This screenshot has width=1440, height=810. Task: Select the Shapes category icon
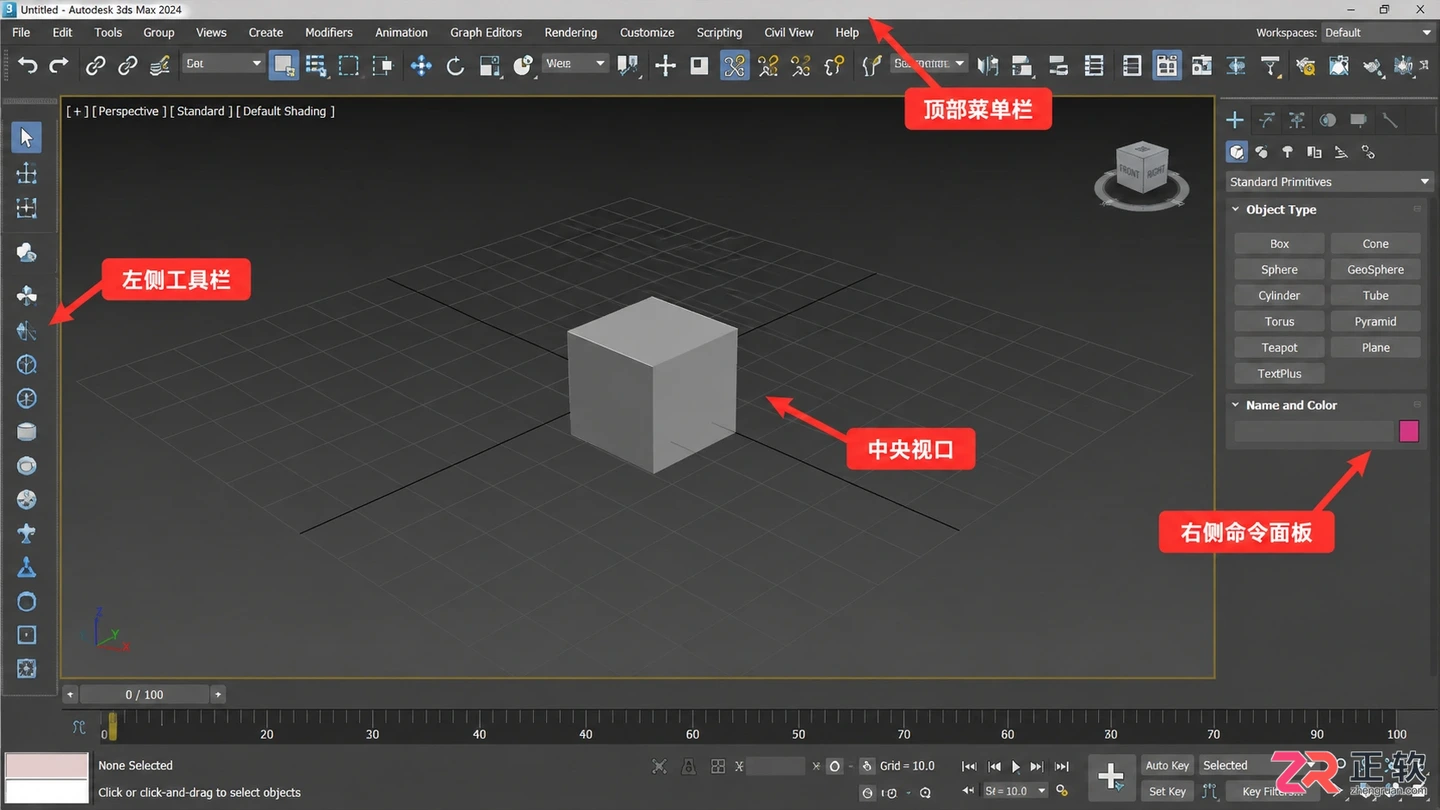click(x=1262, y=152)
